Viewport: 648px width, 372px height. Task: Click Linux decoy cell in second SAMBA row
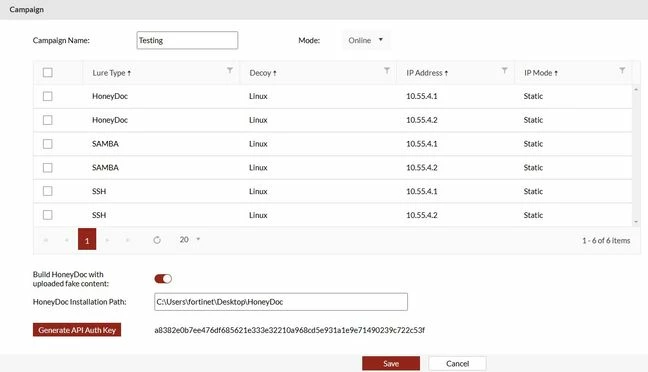258,167
